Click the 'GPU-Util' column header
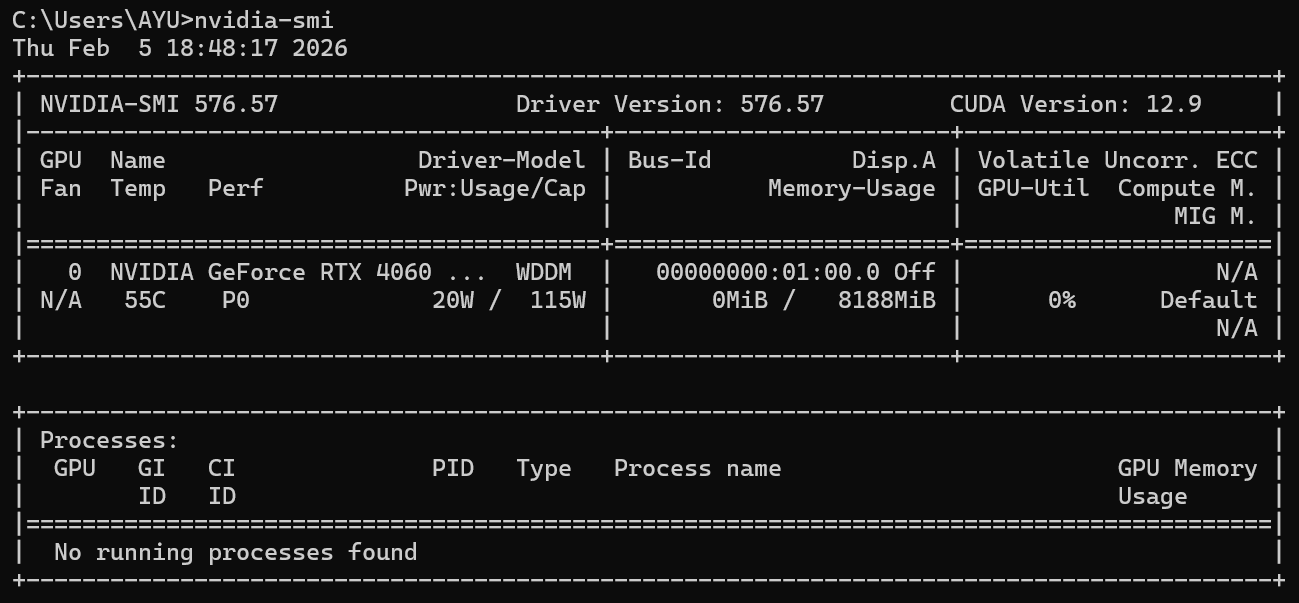 [1033, 188]
